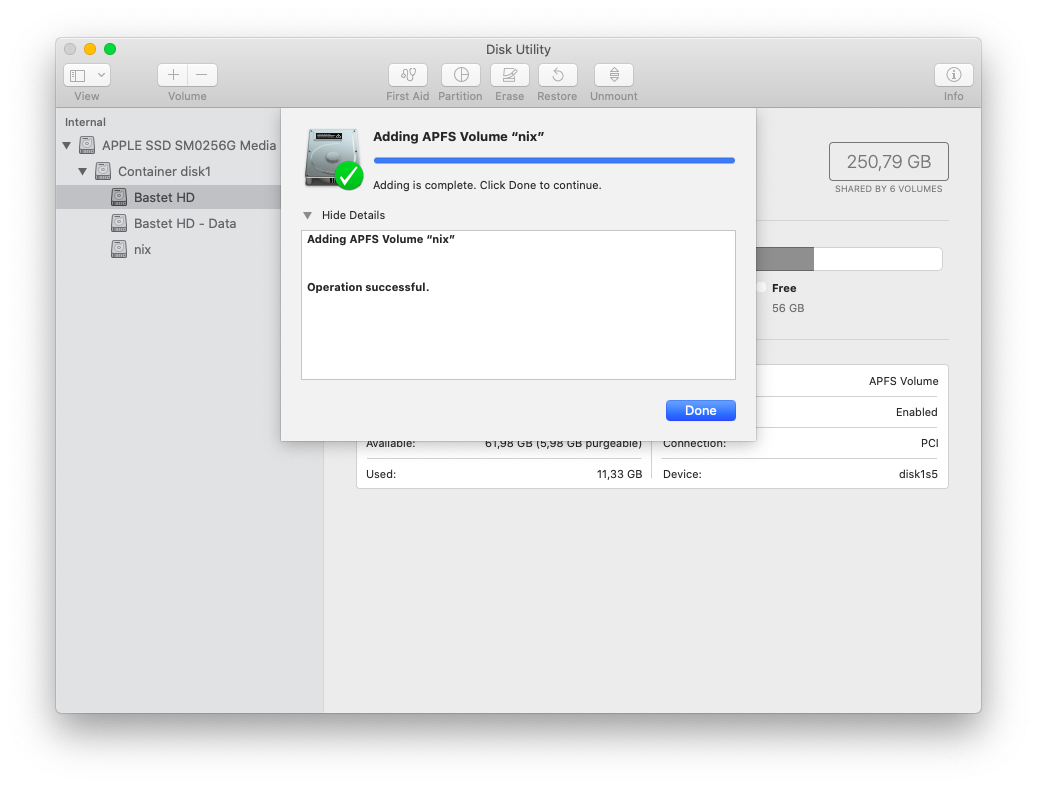Click the hard drive checkmark image
The height and width of the screenshot is (787, 1037).
[x=333, y=159]
